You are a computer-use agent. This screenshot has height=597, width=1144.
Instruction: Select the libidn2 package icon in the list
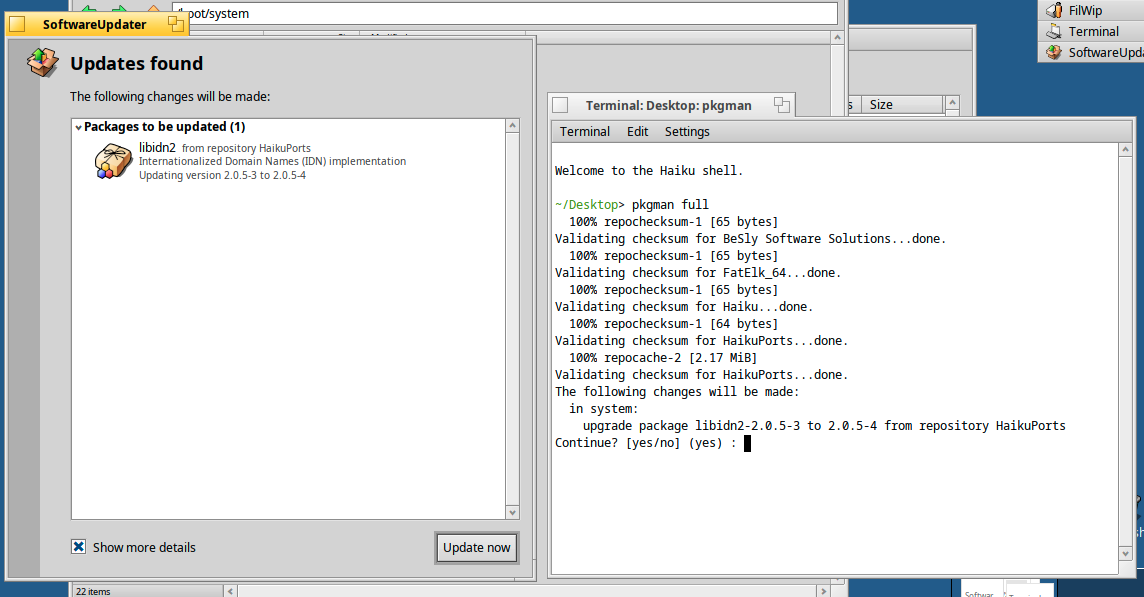113,161
